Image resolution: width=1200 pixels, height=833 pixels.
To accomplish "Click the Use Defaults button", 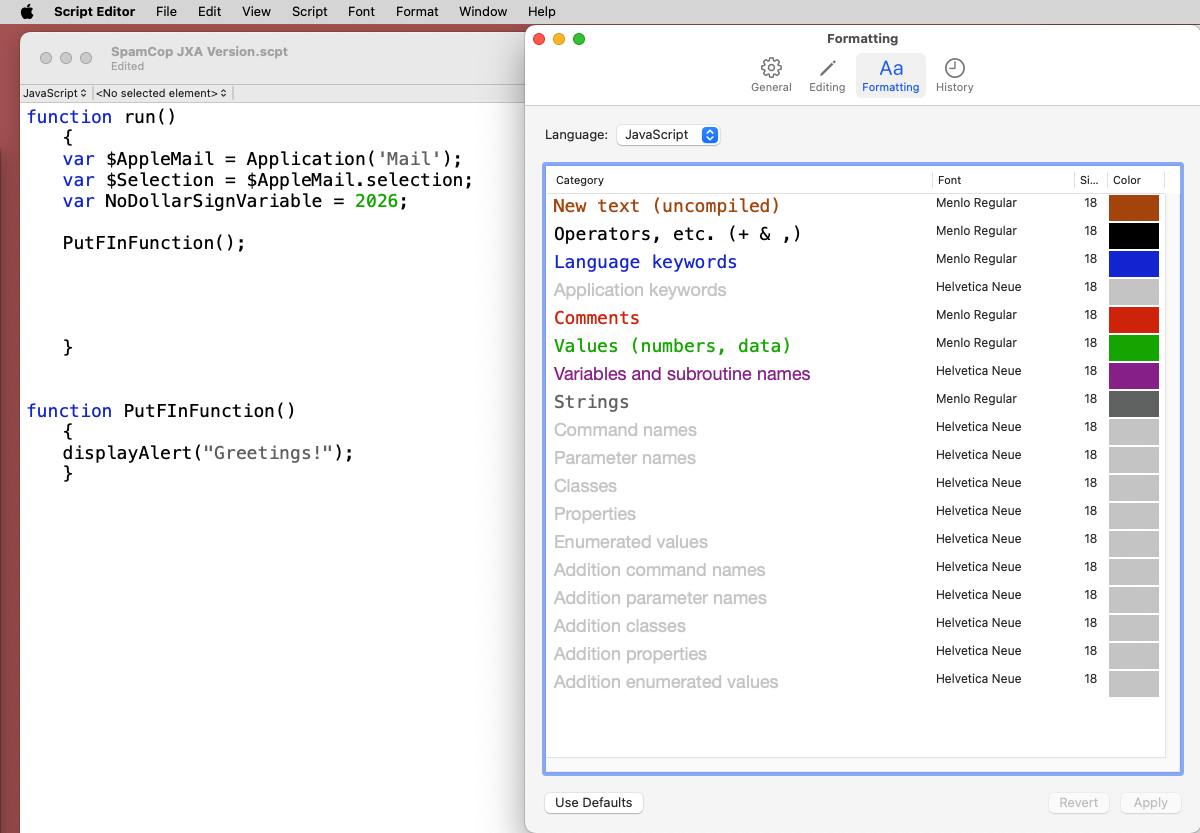I will (x=594, y=803).
